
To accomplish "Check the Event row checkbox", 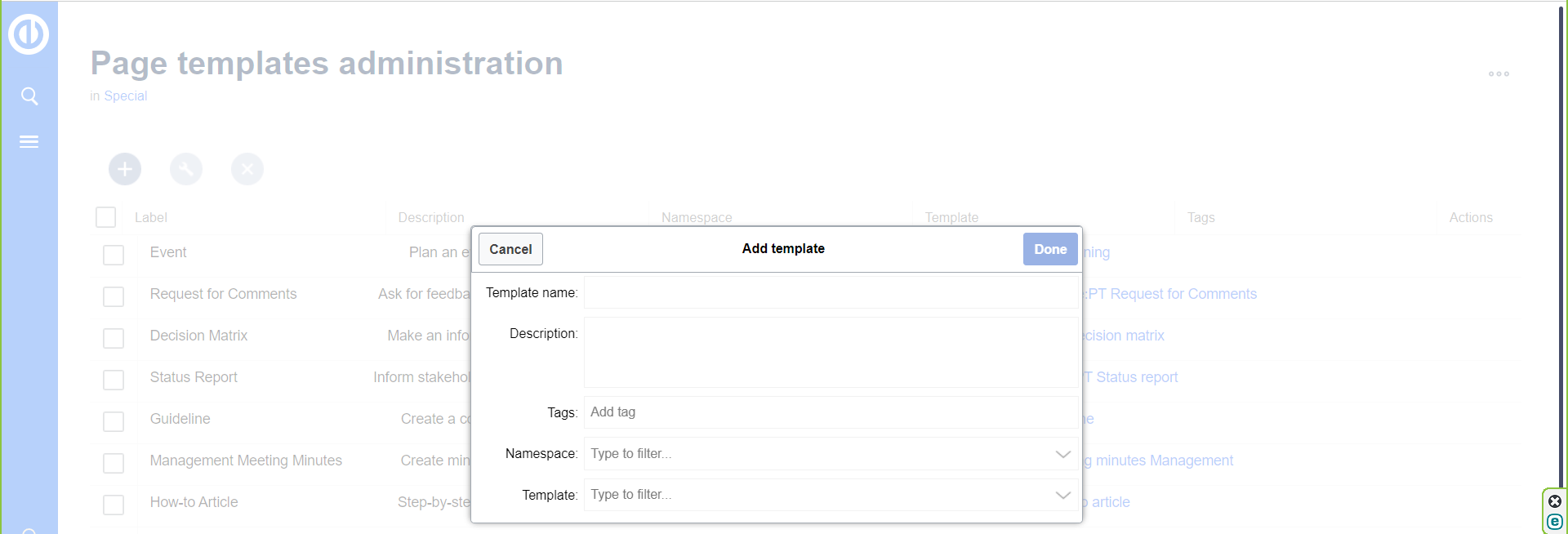I will (x=114, y=255).
